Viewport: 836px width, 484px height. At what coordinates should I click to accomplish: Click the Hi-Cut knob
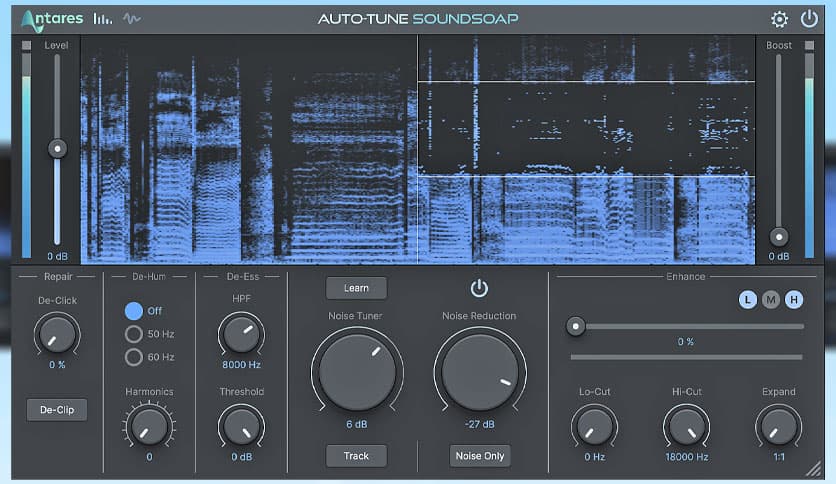(x=687, y=426)
